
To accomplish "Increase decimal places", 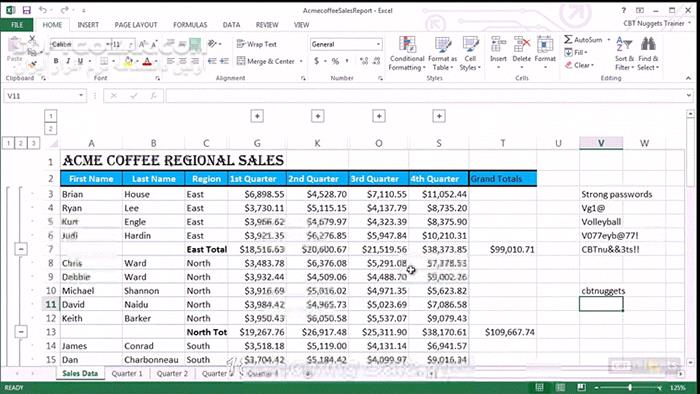I will [x=364, y=61].
